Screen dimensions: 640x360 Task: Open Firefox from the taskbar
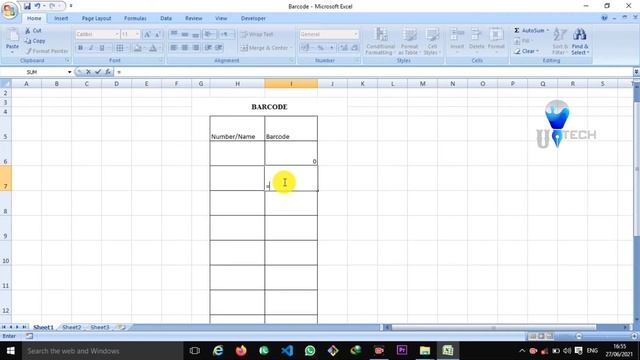[241, 351]
